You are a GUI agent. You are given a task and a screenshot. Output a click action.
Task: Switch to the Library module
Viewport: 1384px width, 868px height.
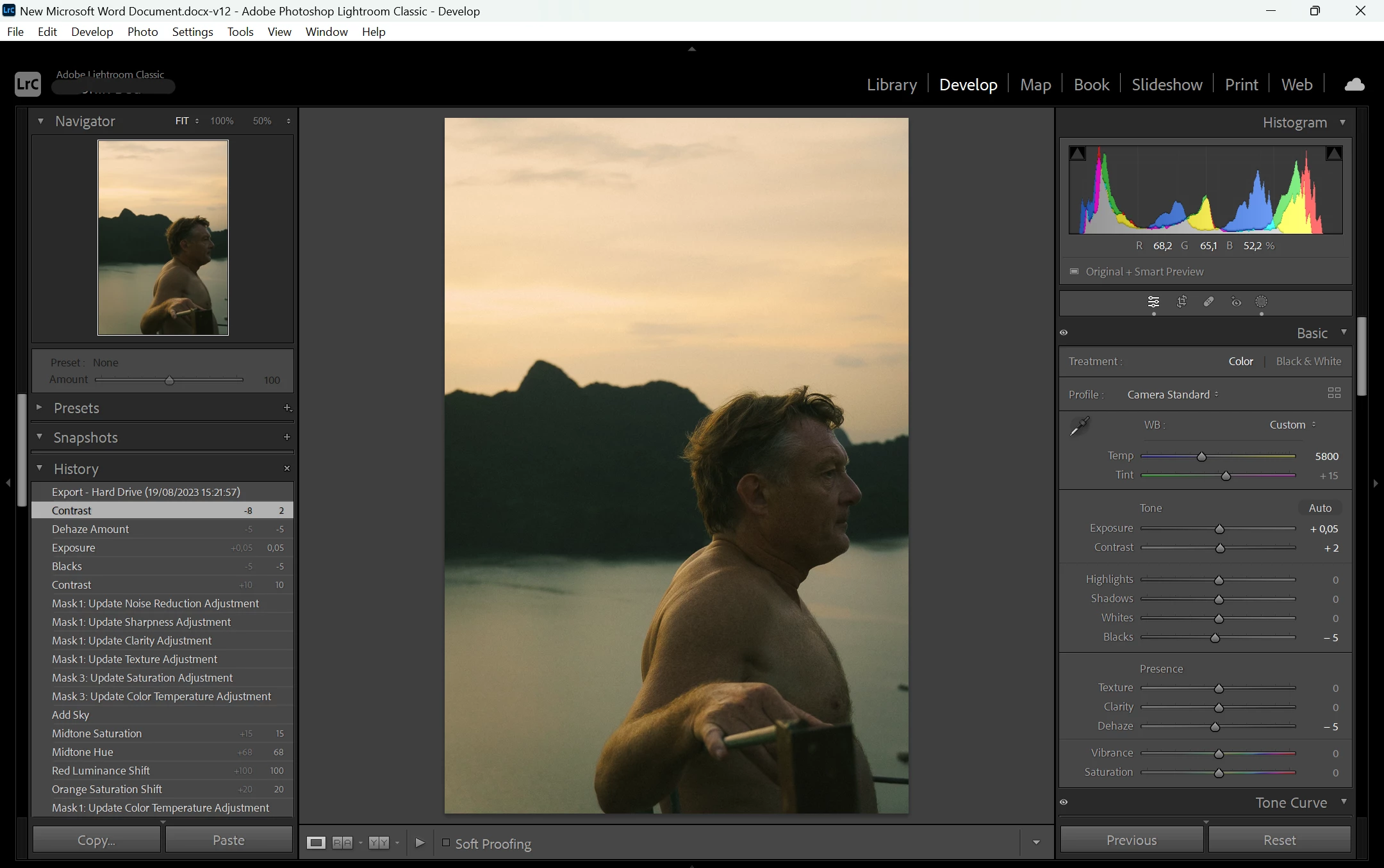click(891, 85)
